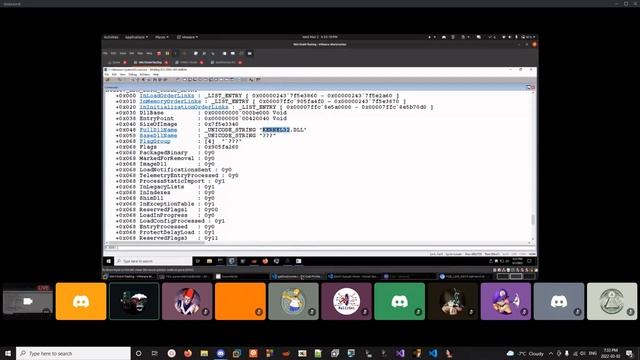The height and width of the screenshot is (360, 640).
Task: Open the guest VM Start button
Action: [109, 261]
